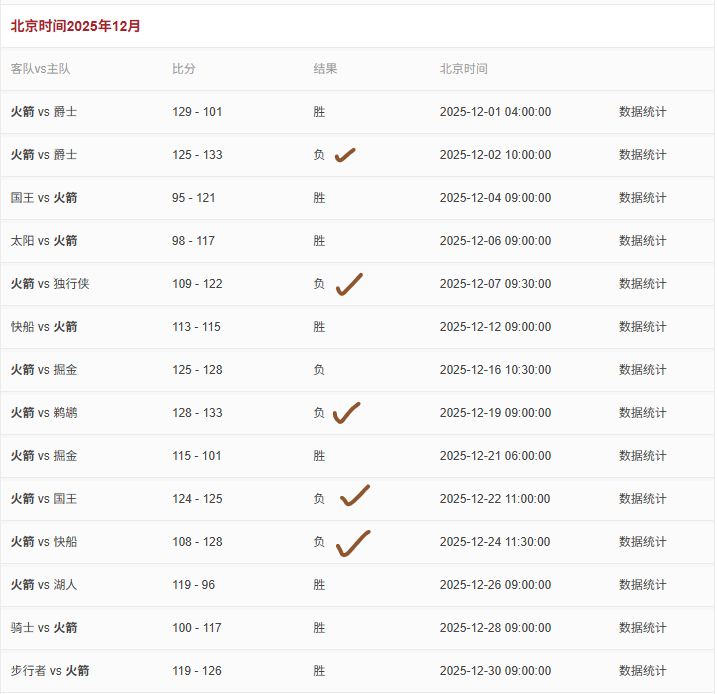Click the checkmark beside the 125 - 133 loss
This screenshot has width=717, height=694.
point(345,155)
